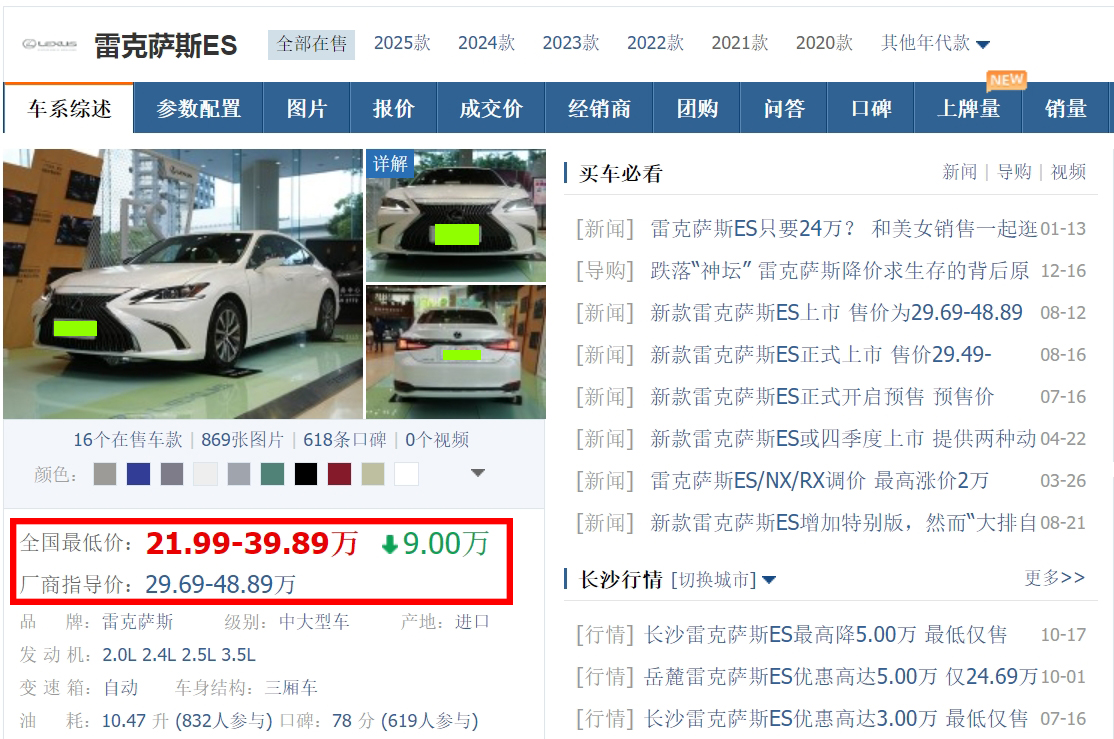
Task: Select 全部在售 filter
Action: pos(311,44)
